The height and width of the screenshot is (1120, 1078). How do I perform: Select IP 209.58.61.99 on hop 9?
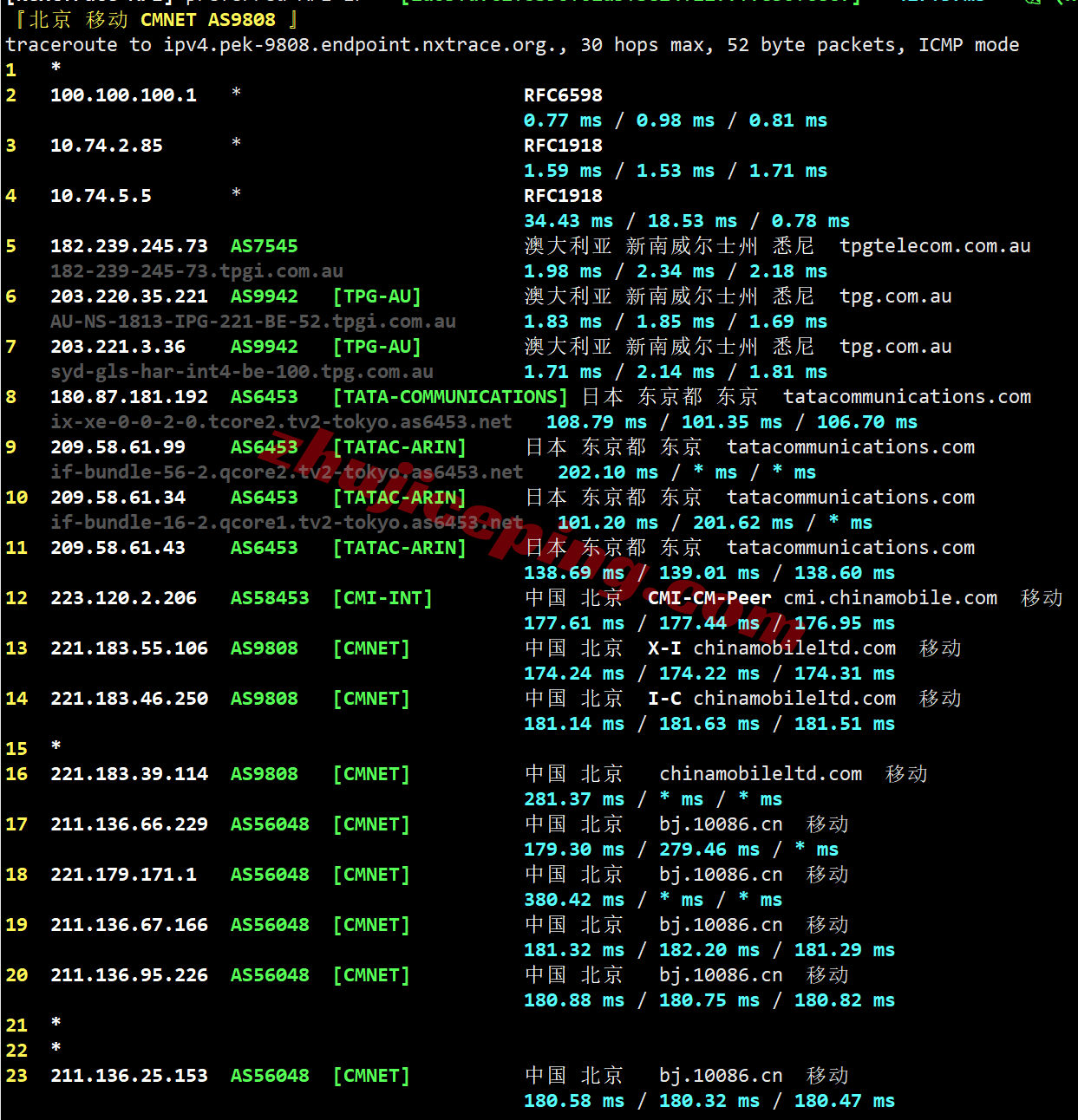[x=118, y=447]
